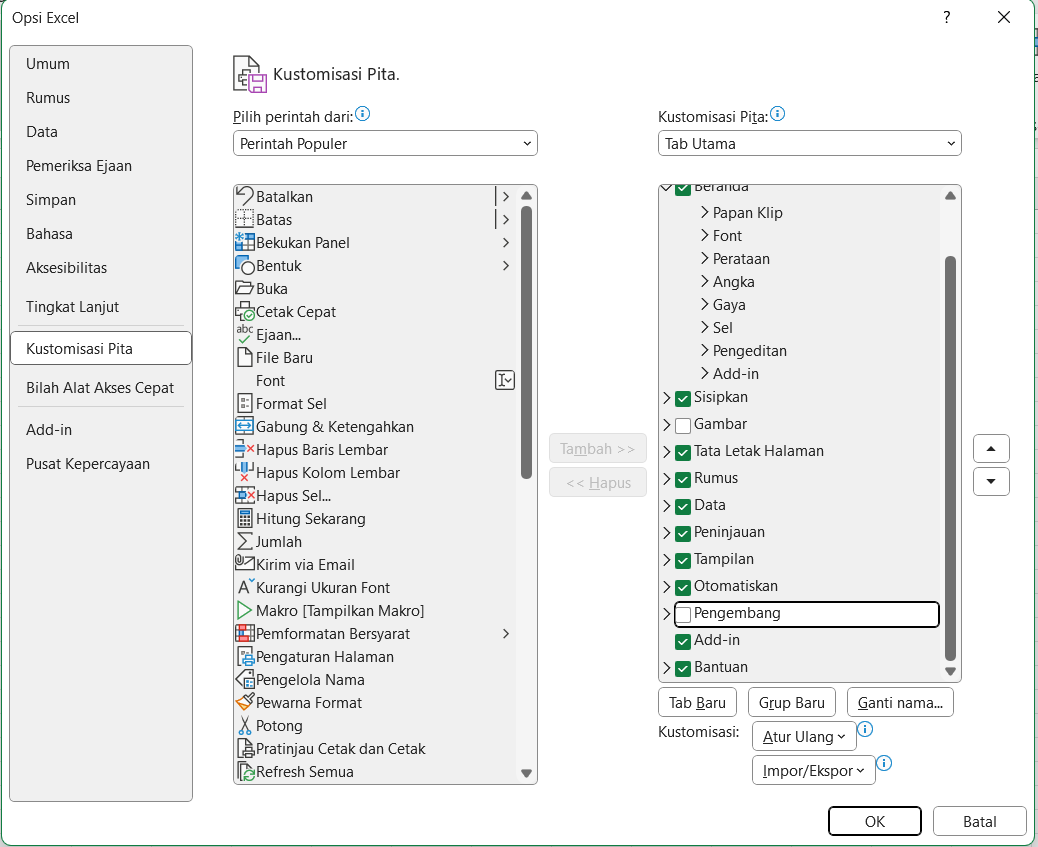Expand the Angka group
Screen dimensions: 1038x847
point(705,281)
